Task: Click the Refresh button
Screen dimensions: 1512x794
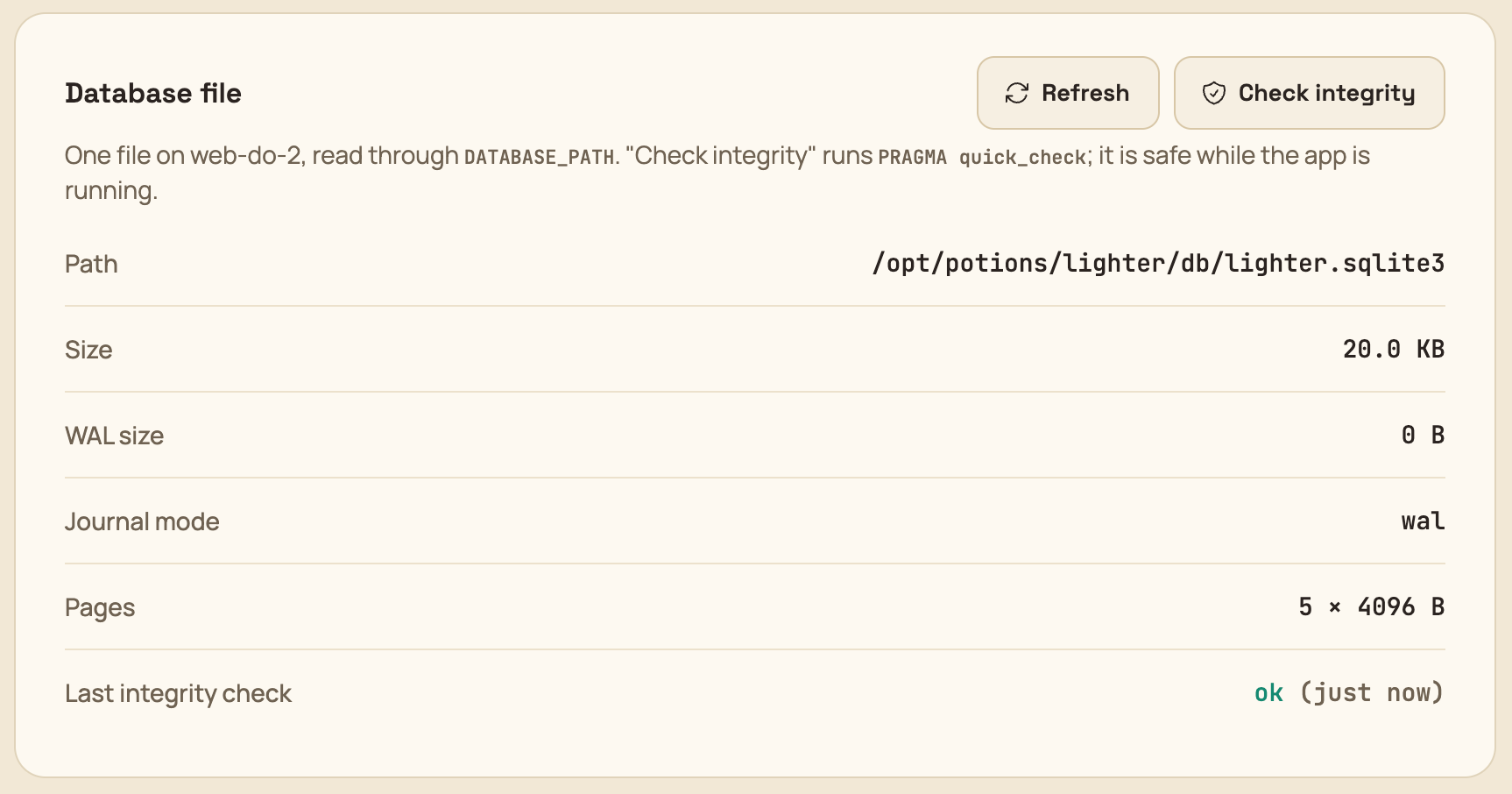Action: pos(1068,93)
